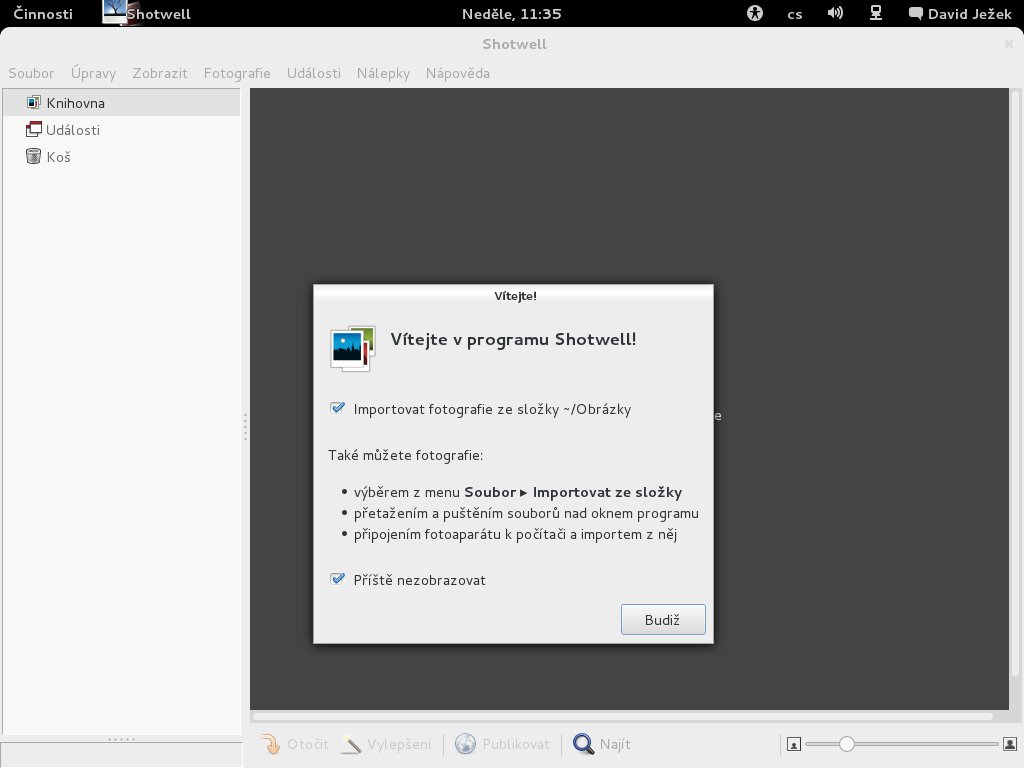Screen dimensions: 1024x768
Task: Click the Budiž button
Action: click(x=663, y=619)
